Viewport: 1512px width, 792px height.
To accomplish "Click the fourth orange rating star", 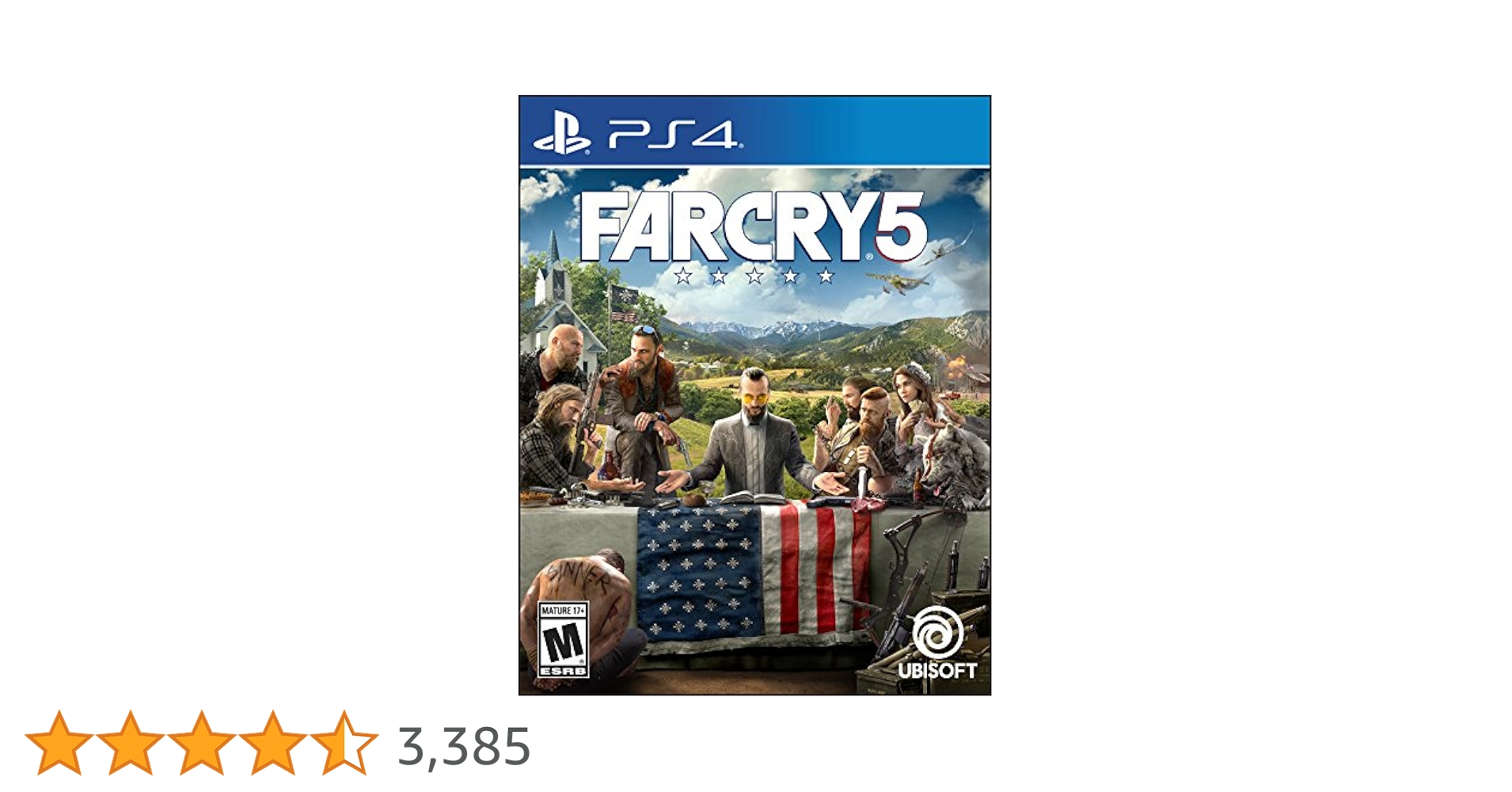I will coord(273,743).
